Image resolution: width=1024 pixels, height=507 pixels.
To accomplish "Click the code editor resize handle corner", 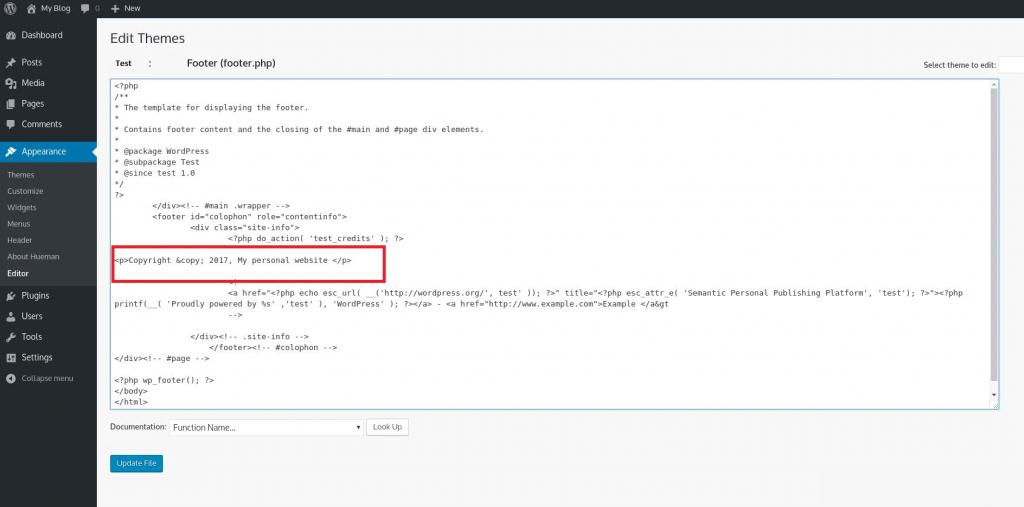I will tap(995, 405).
